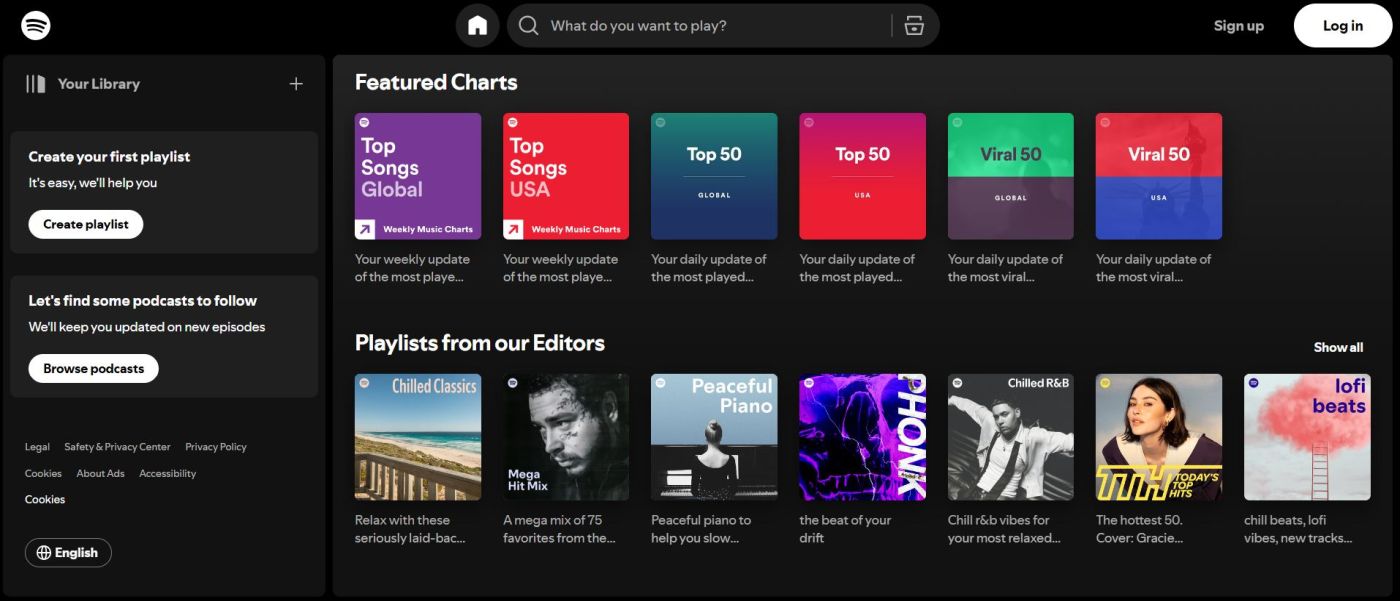Open the Browse icon in search bar
The image size is (1400, 601).
click(x=914, y=25)
